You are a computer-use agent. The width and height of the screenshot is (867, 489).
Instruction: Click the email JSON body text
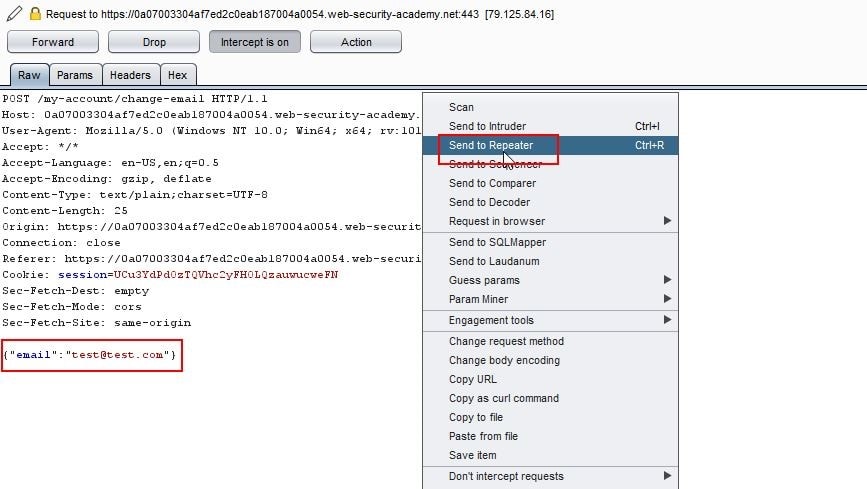tap(91, 355)
